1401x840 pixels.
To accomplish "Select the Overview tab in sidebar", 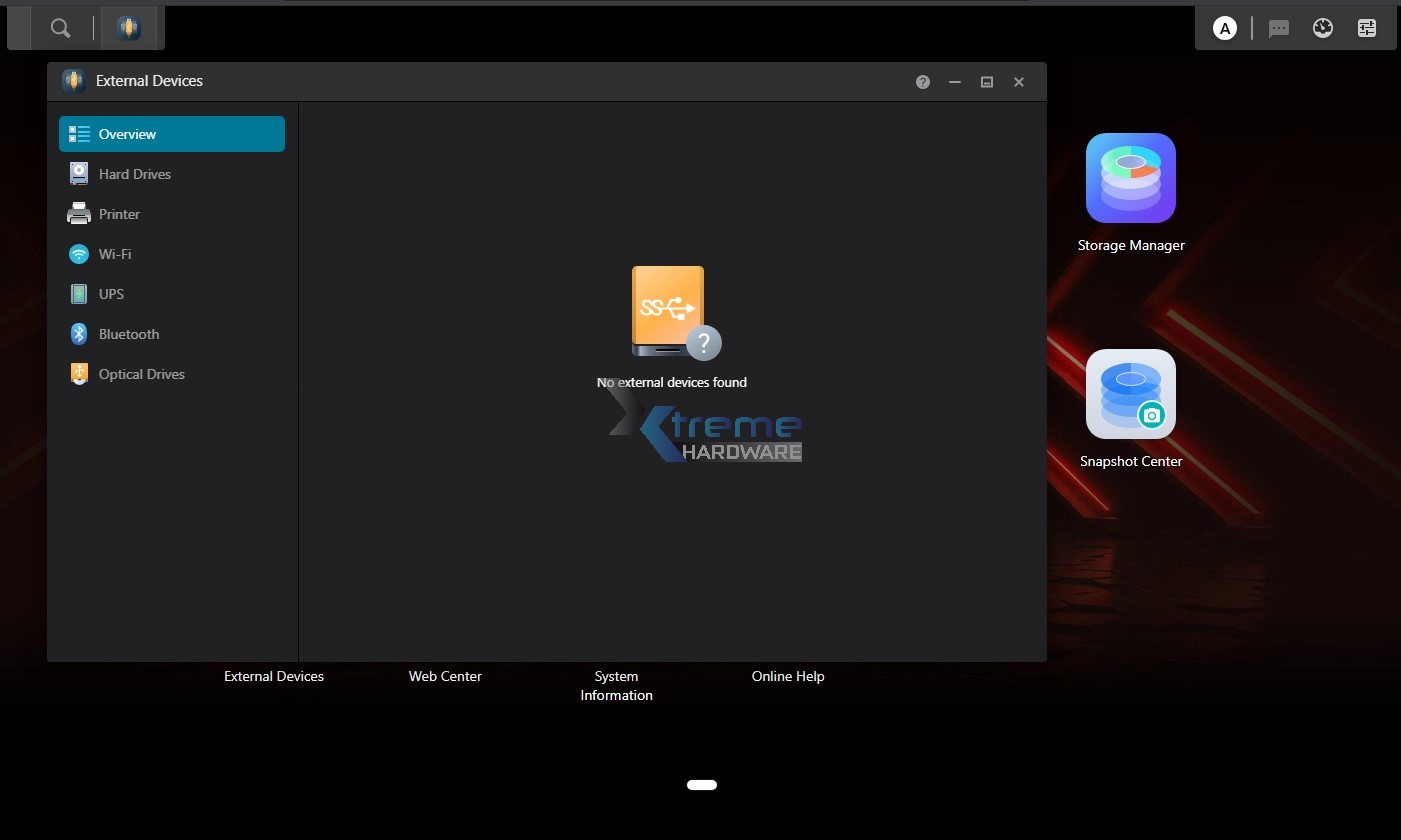I will (172, 134).
